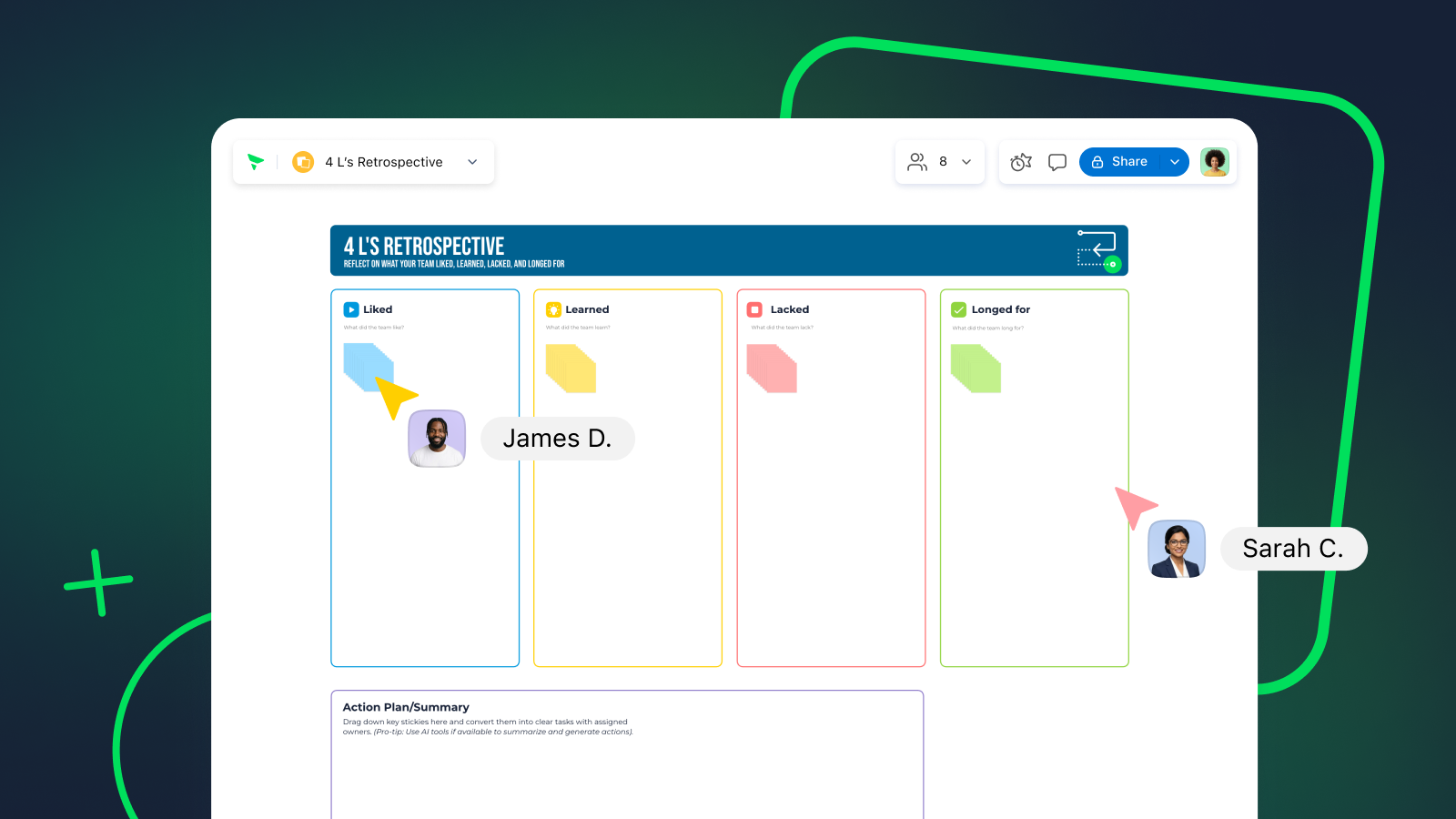Open the participants people icon
Viewport: 1456px width, 819px height.
917,162
